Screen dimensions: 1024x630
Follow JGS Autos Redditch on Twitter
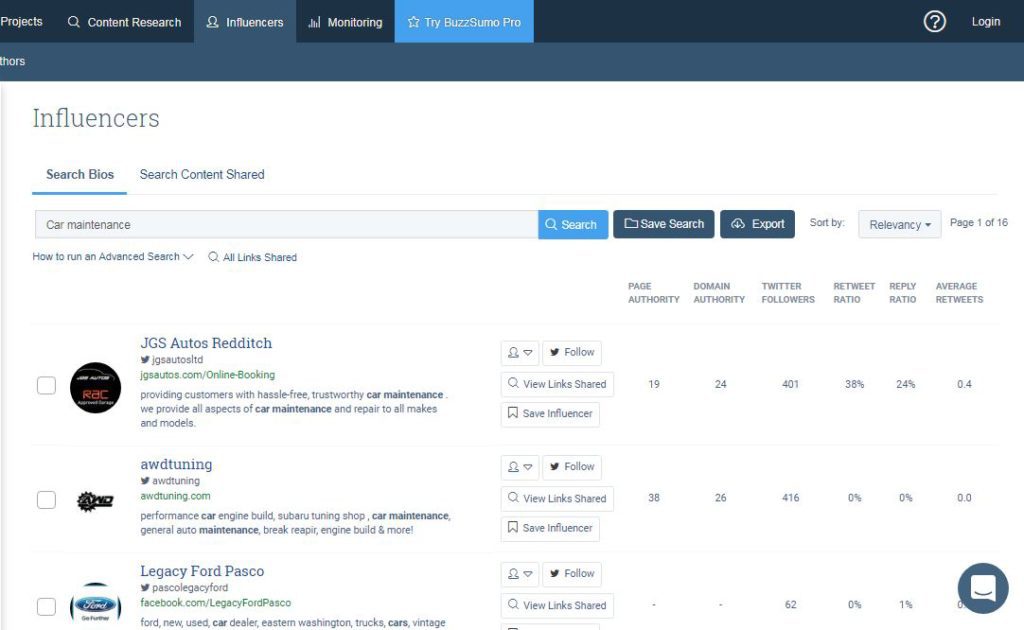[571, 353]
